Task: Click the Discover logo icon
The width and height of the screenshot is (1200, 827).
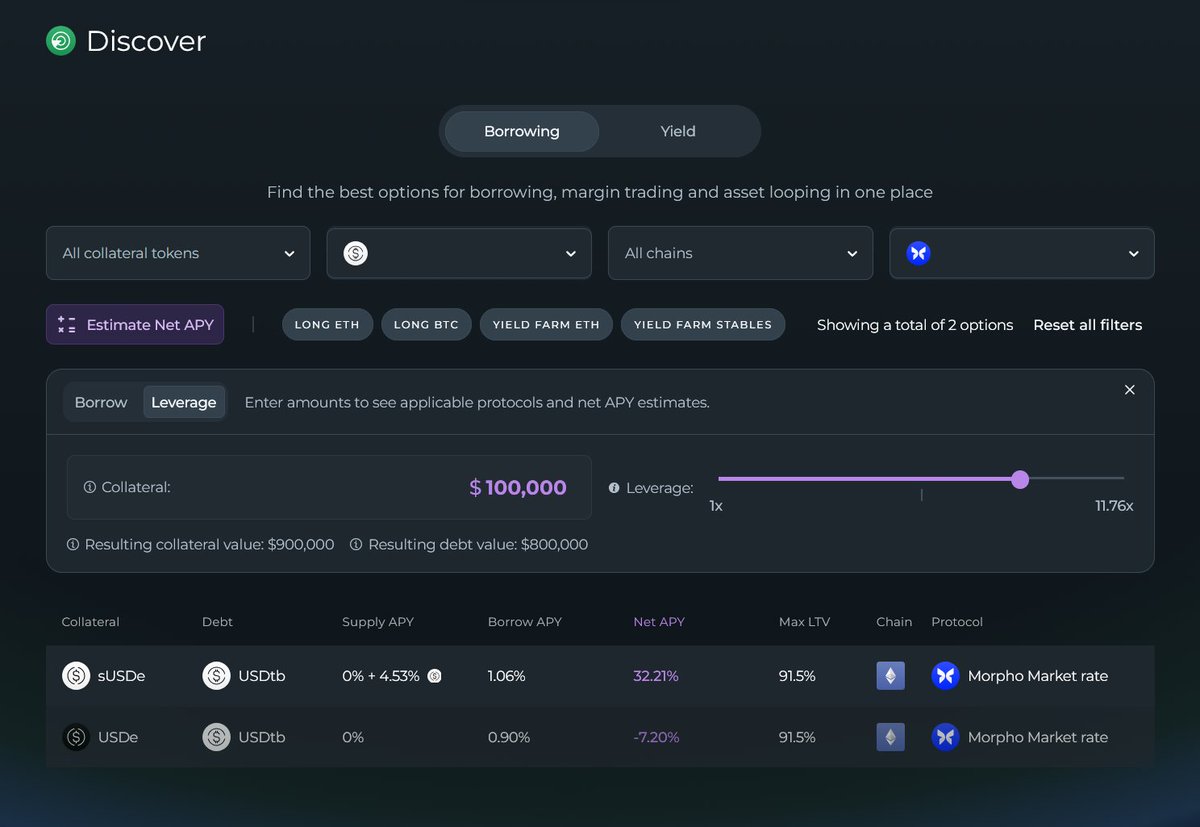Action: pos(60,40)
